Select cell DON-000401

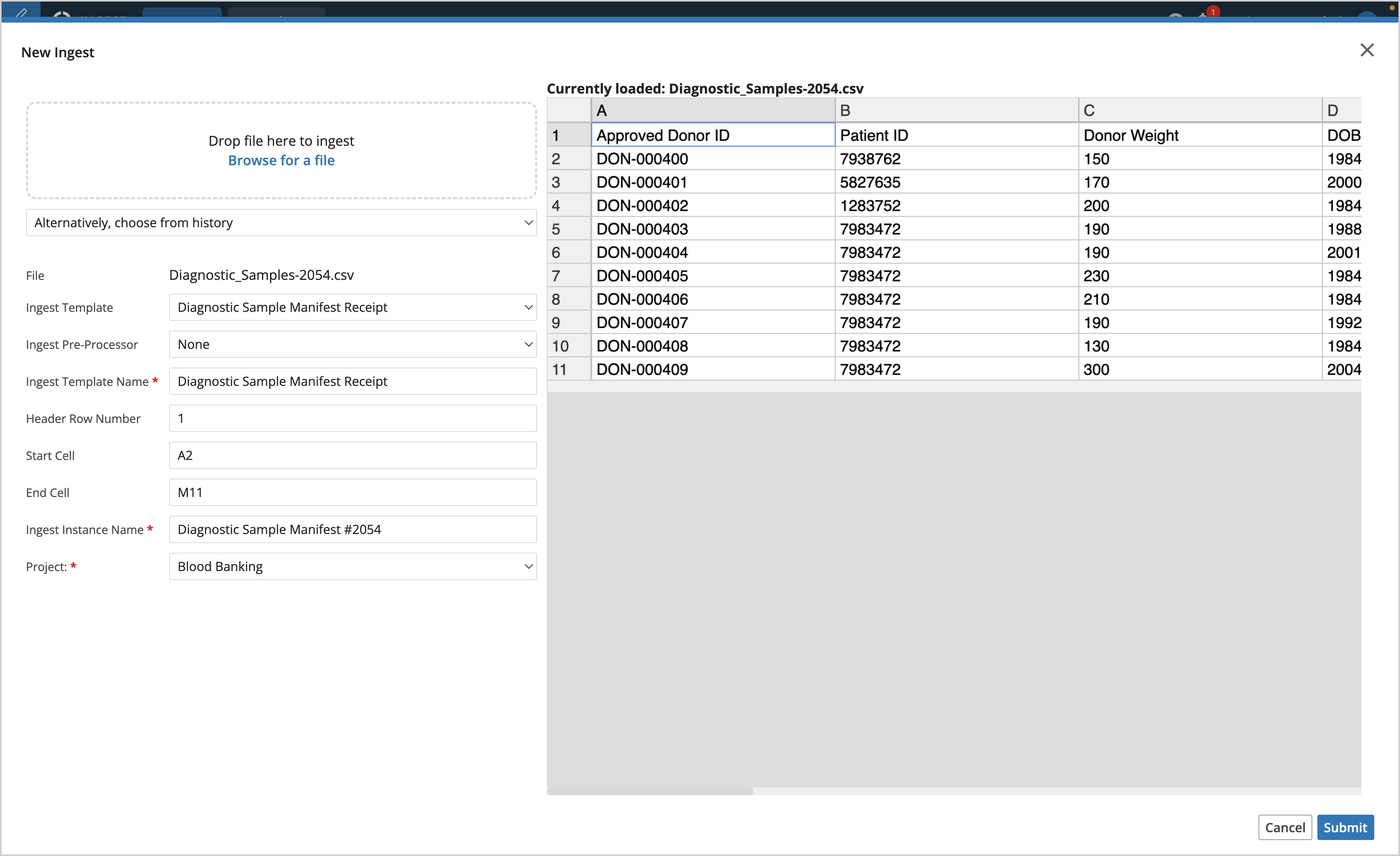[713, 182]
